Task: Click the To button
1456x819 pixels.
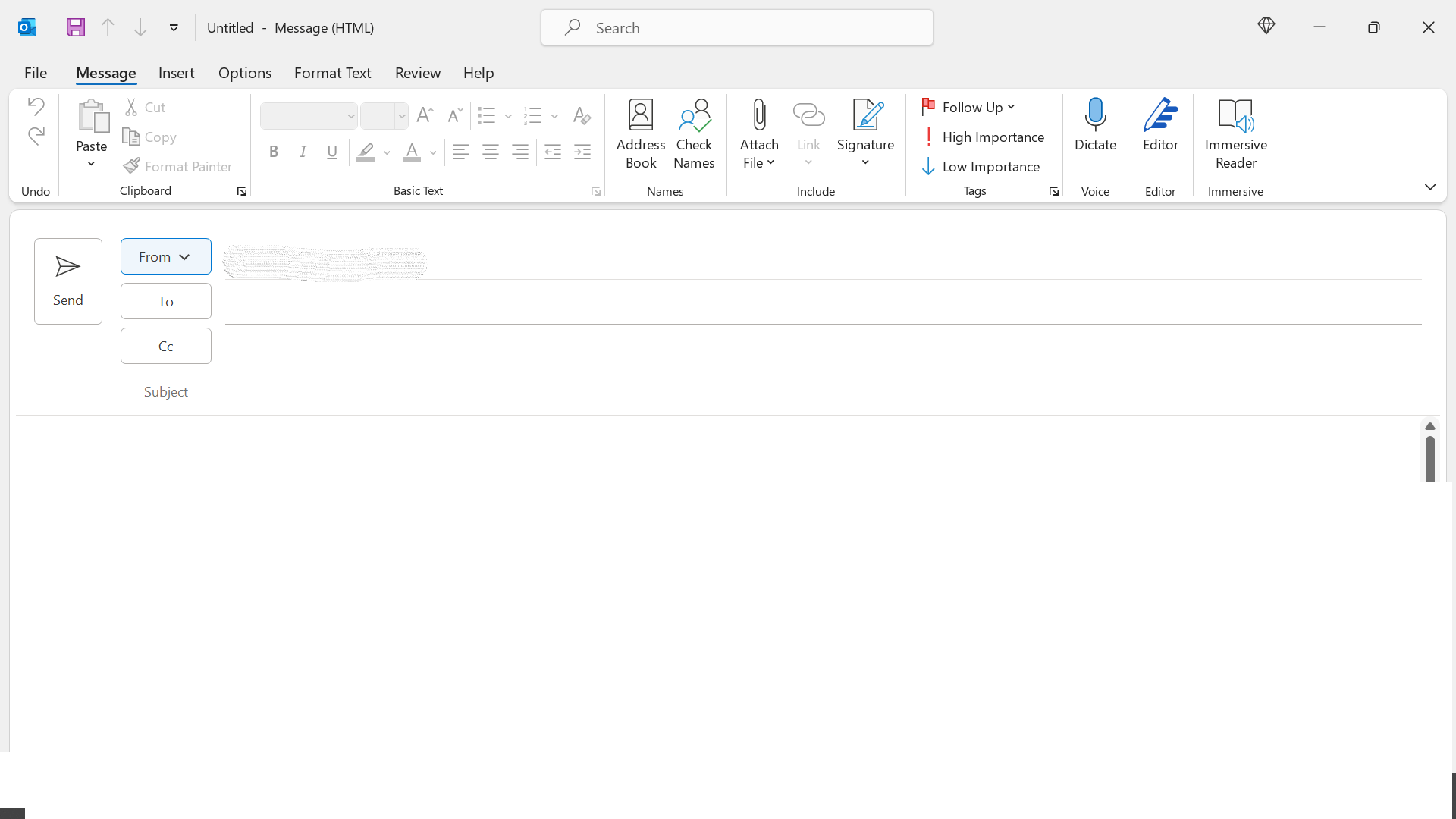Action: [165, 301]
